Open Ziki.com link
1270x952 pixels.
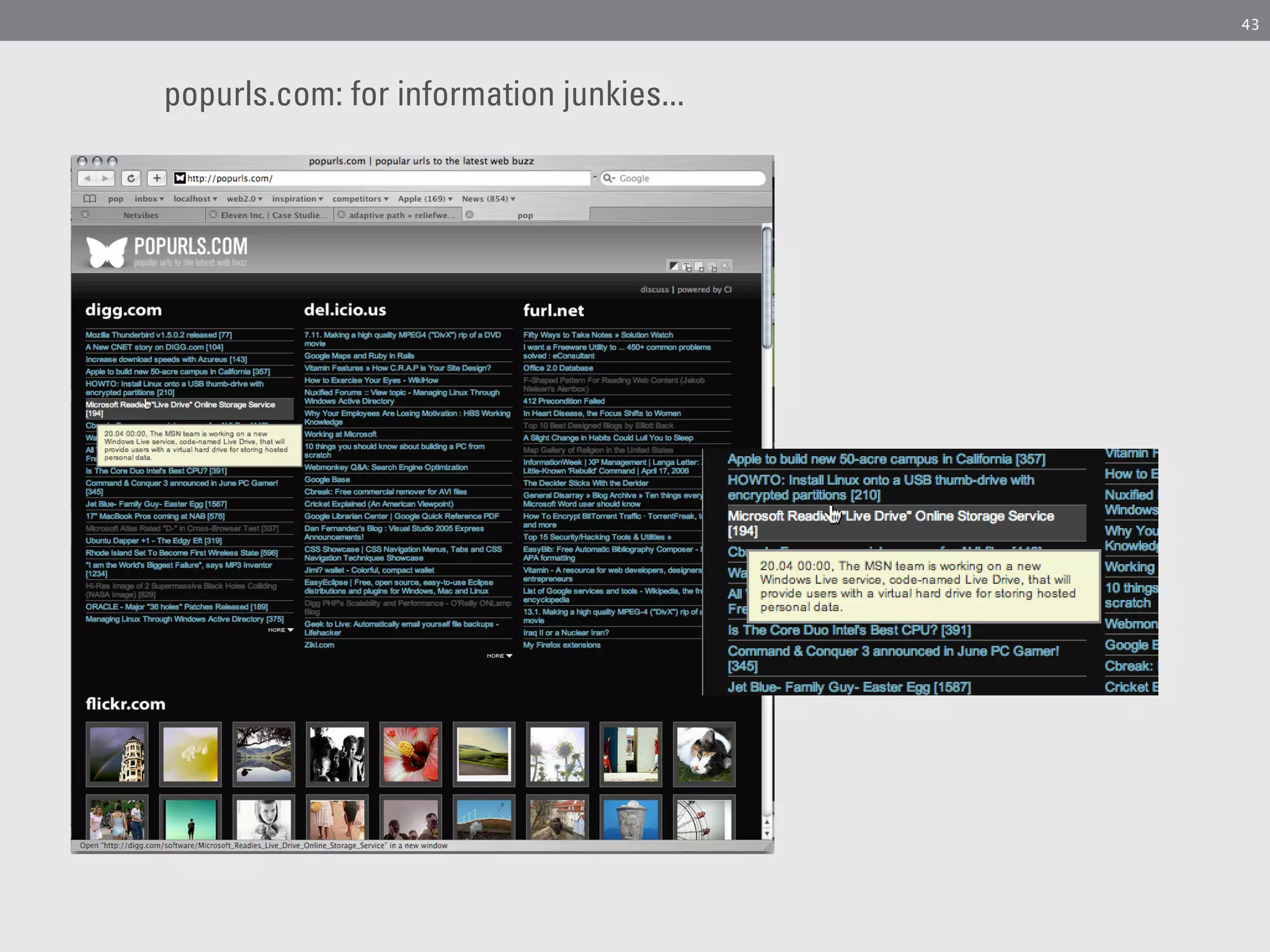(319, 645)
